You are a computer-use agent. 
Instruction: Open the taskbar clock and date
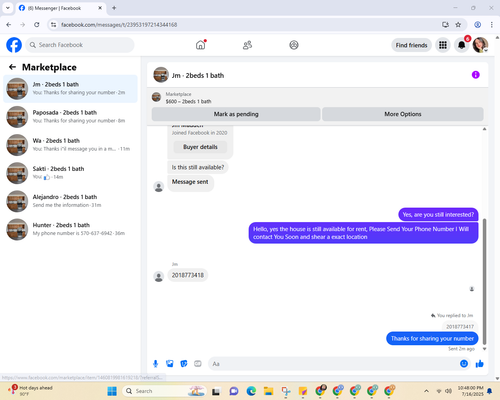470,391
